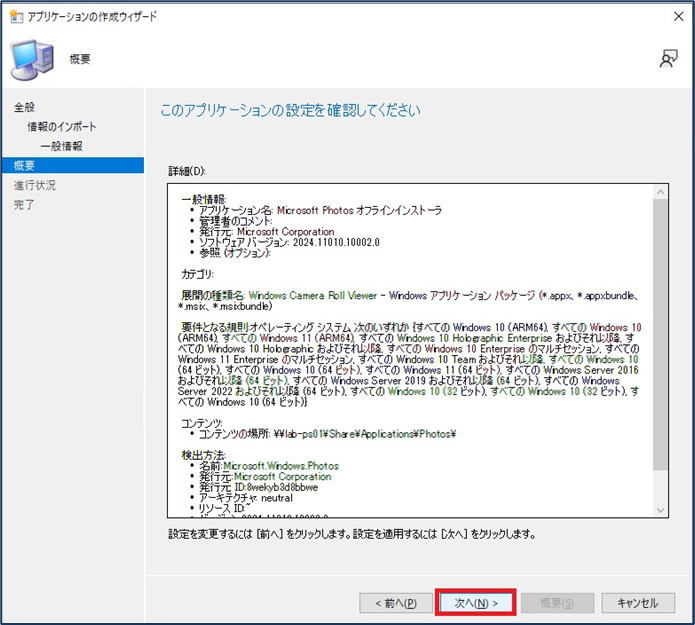
Task: Select 完了 step in sidebar
Action: (x=24, y=205)
